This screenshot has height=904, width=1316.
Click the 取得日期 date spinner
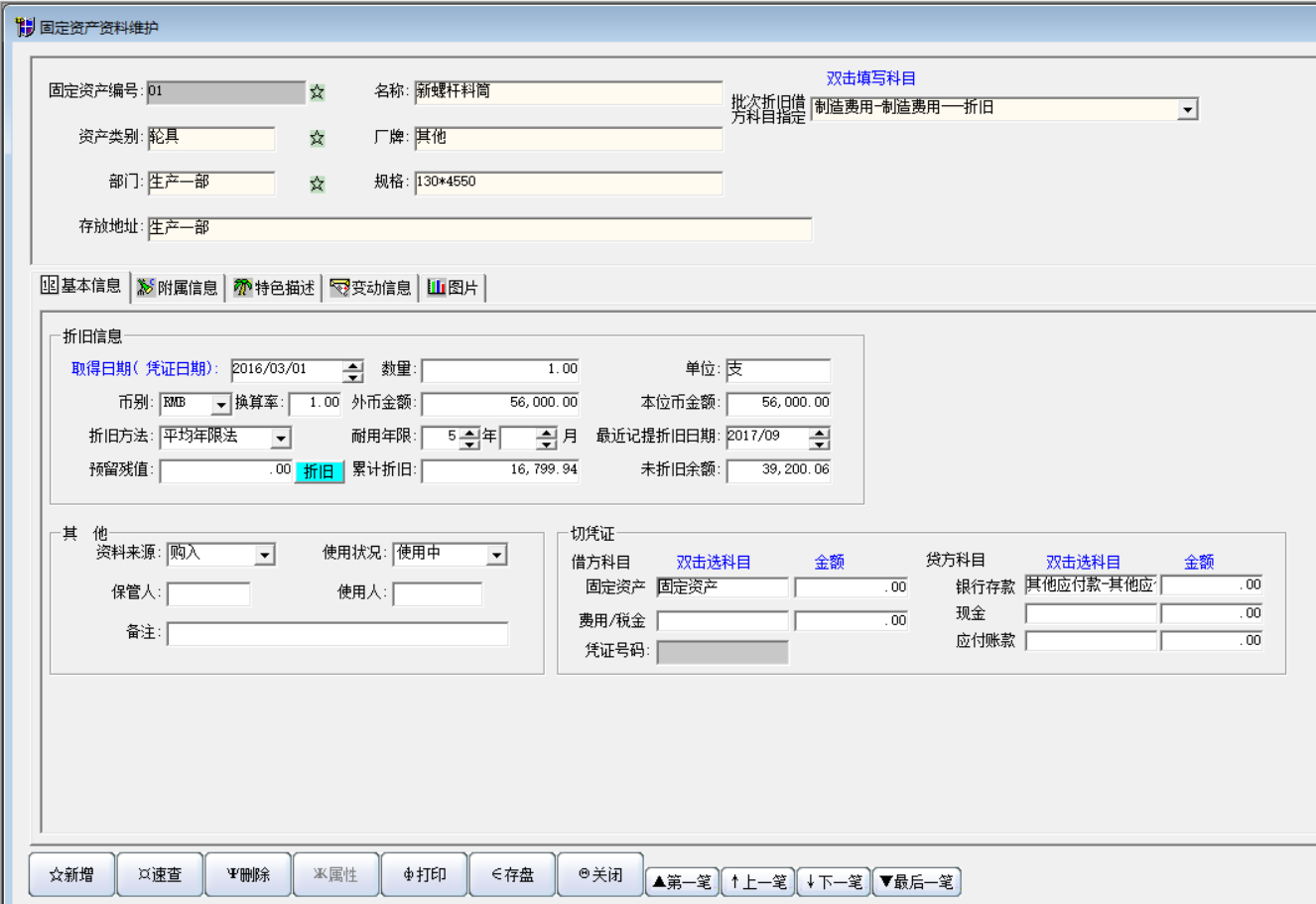(352, 371)
